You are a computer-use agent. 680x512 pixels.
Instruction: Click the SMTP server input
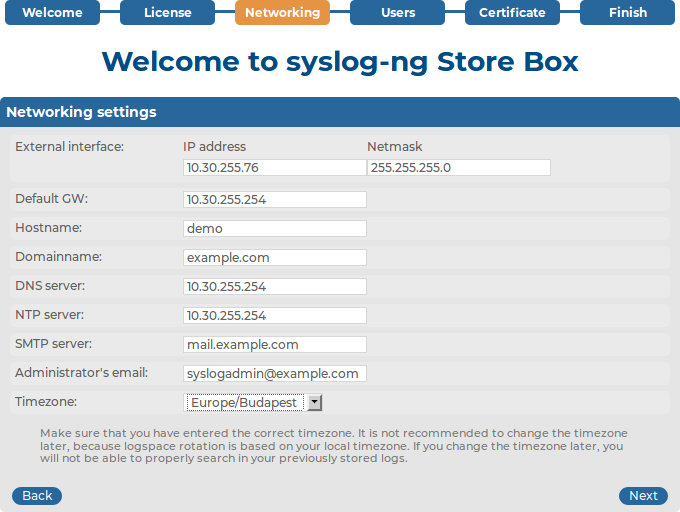pyautogui.click(x=275, y=345)
